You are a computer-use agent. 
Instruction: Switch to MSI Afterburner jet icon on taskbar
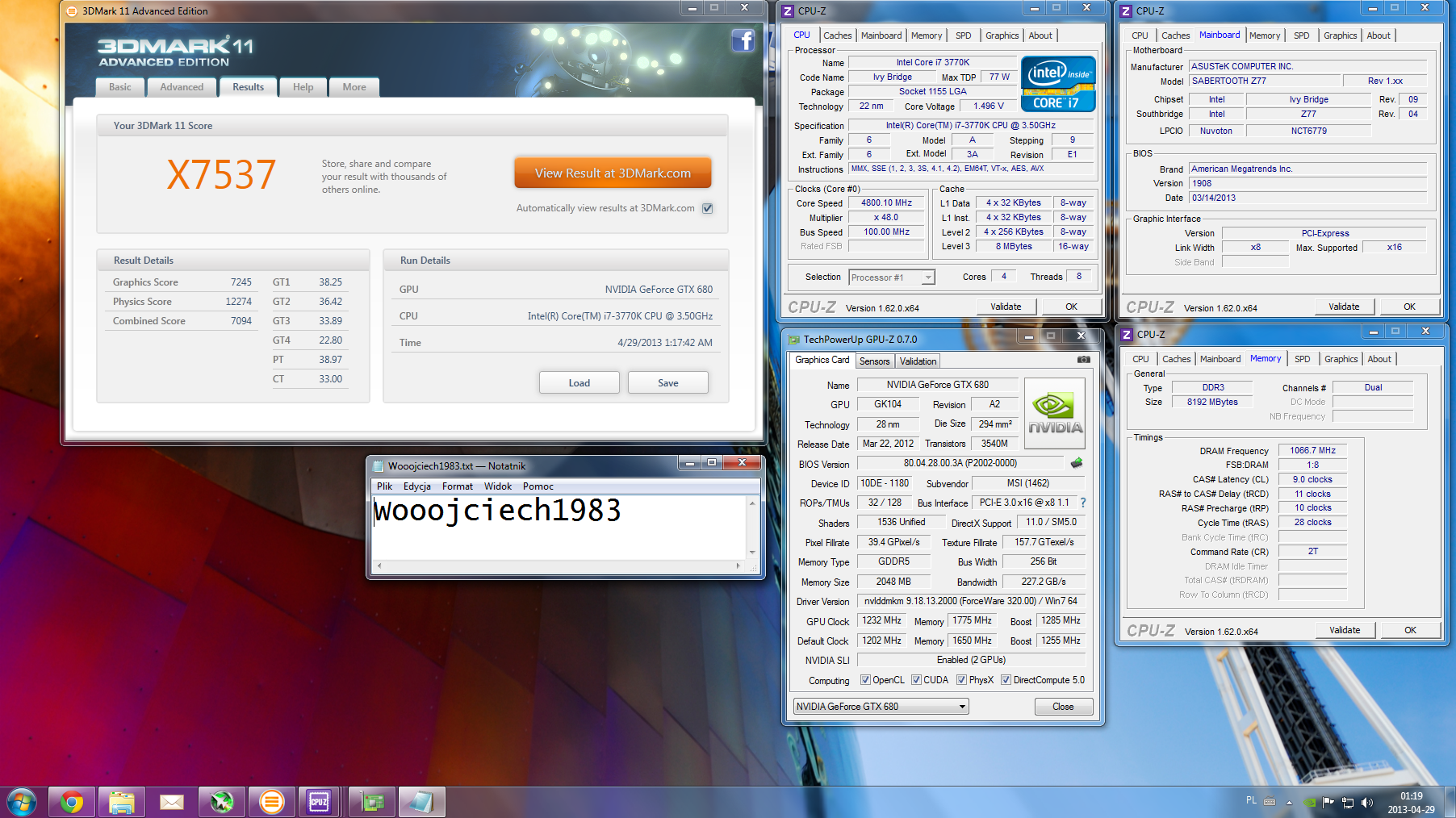click(x=221, y=802)
